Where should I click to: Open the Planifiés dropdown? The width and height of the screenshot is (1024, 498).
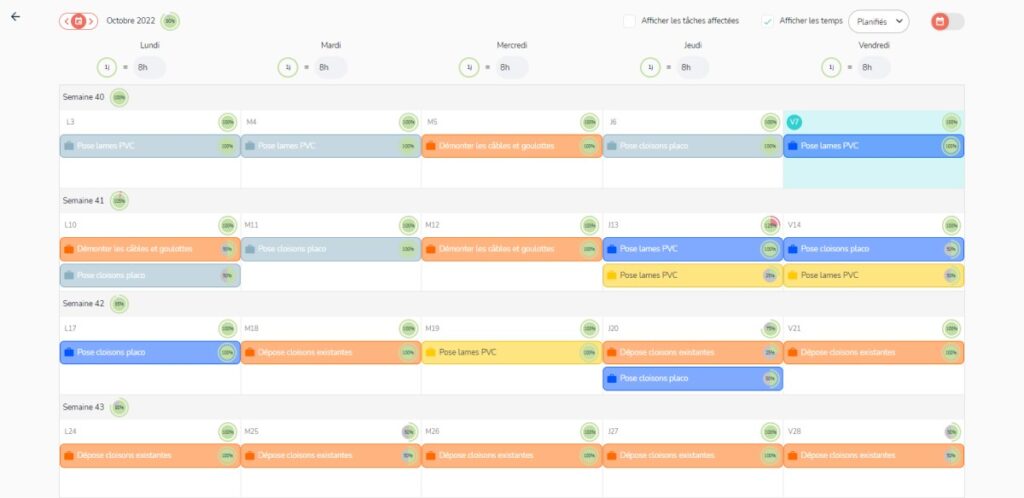(878, 21)
